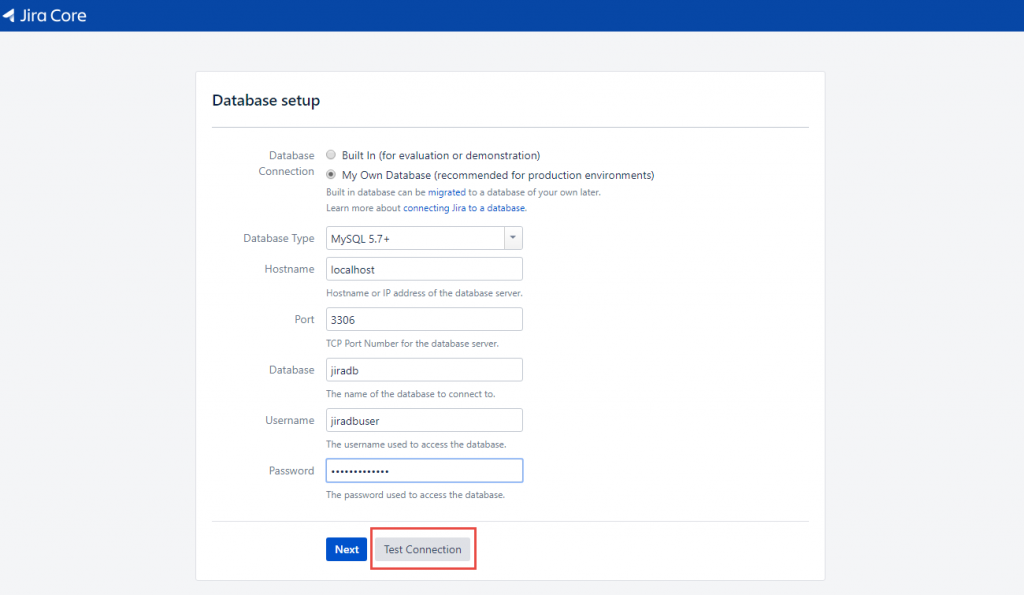This screenshot has width=1024, height=595.
Task: Click the Port field label
Action: click(x=304, y=319)
